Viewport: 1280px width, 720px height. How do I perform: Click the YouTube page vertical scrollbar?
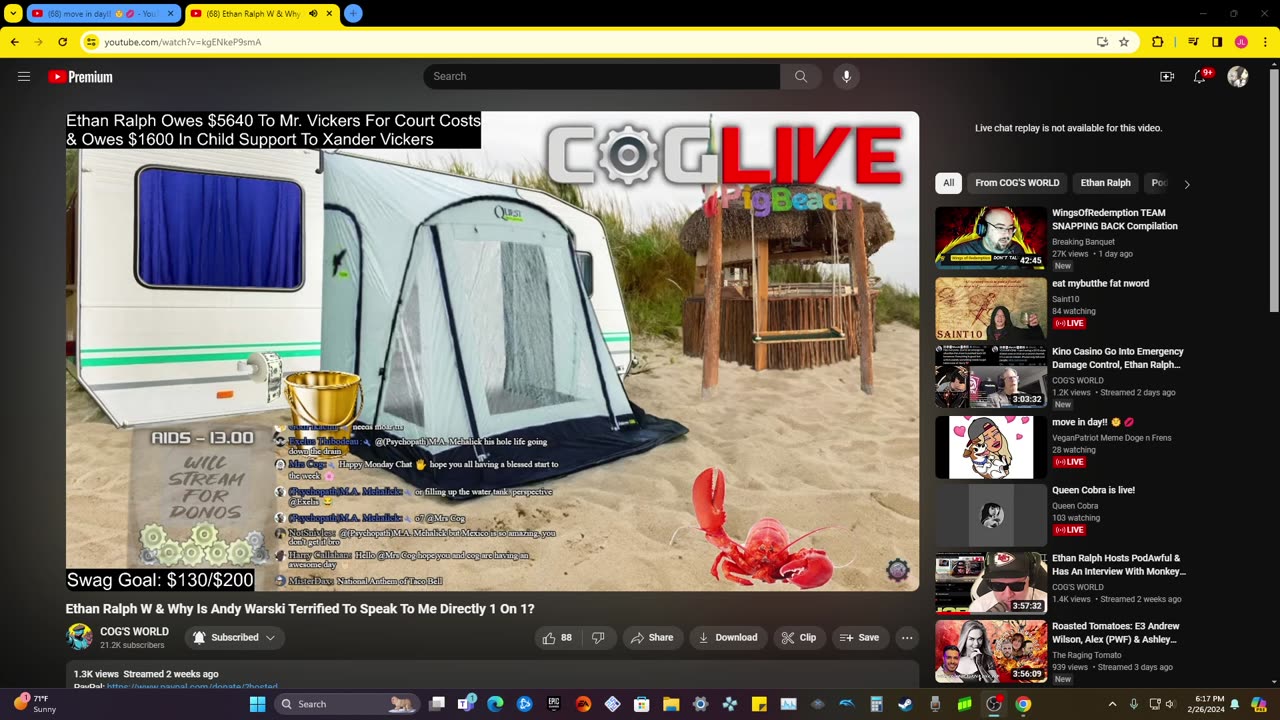[x=1274, y=190]
